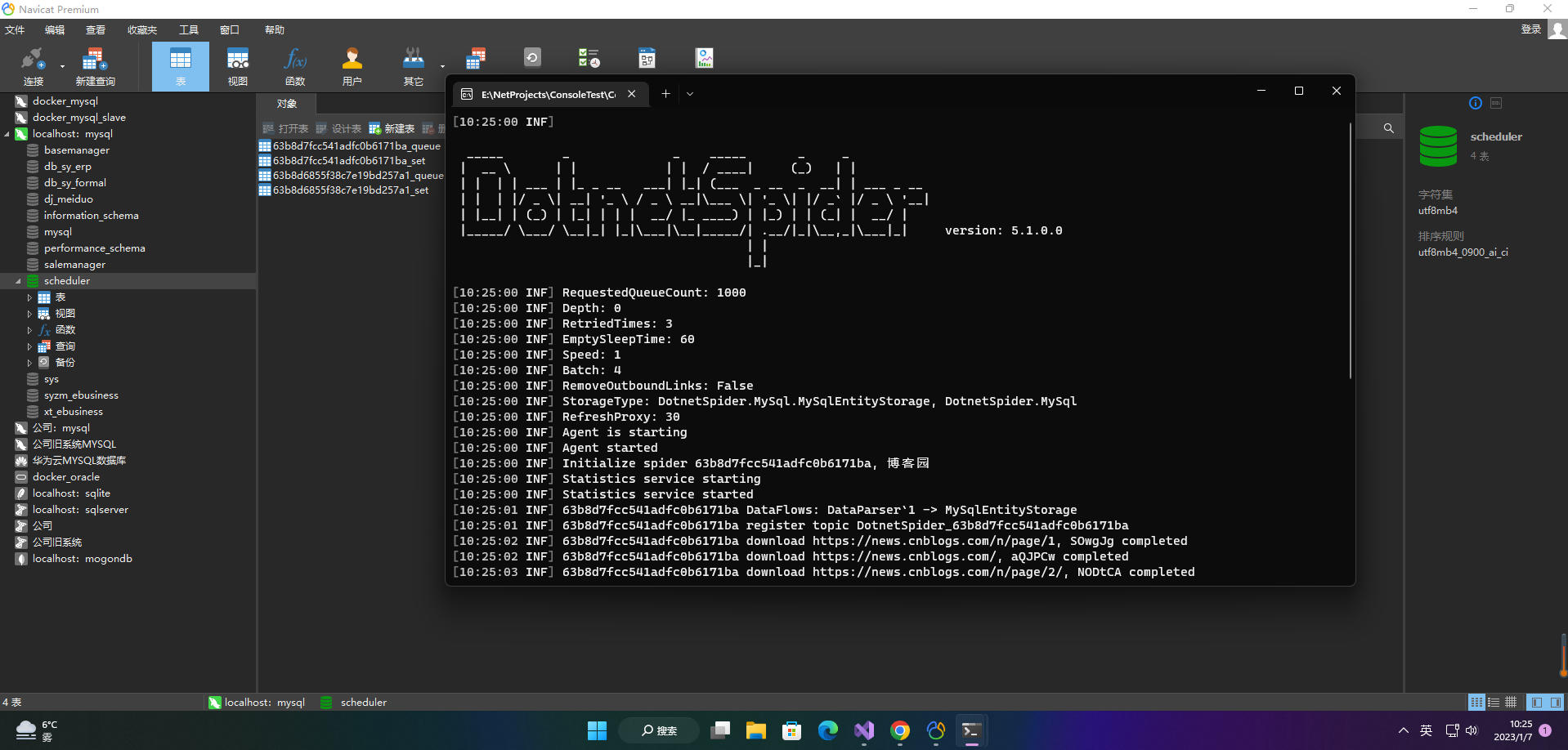The width and height of the screenshot is (1568, 750).
Task: Open the 查看 (View) menu
Action: [96, 30]
